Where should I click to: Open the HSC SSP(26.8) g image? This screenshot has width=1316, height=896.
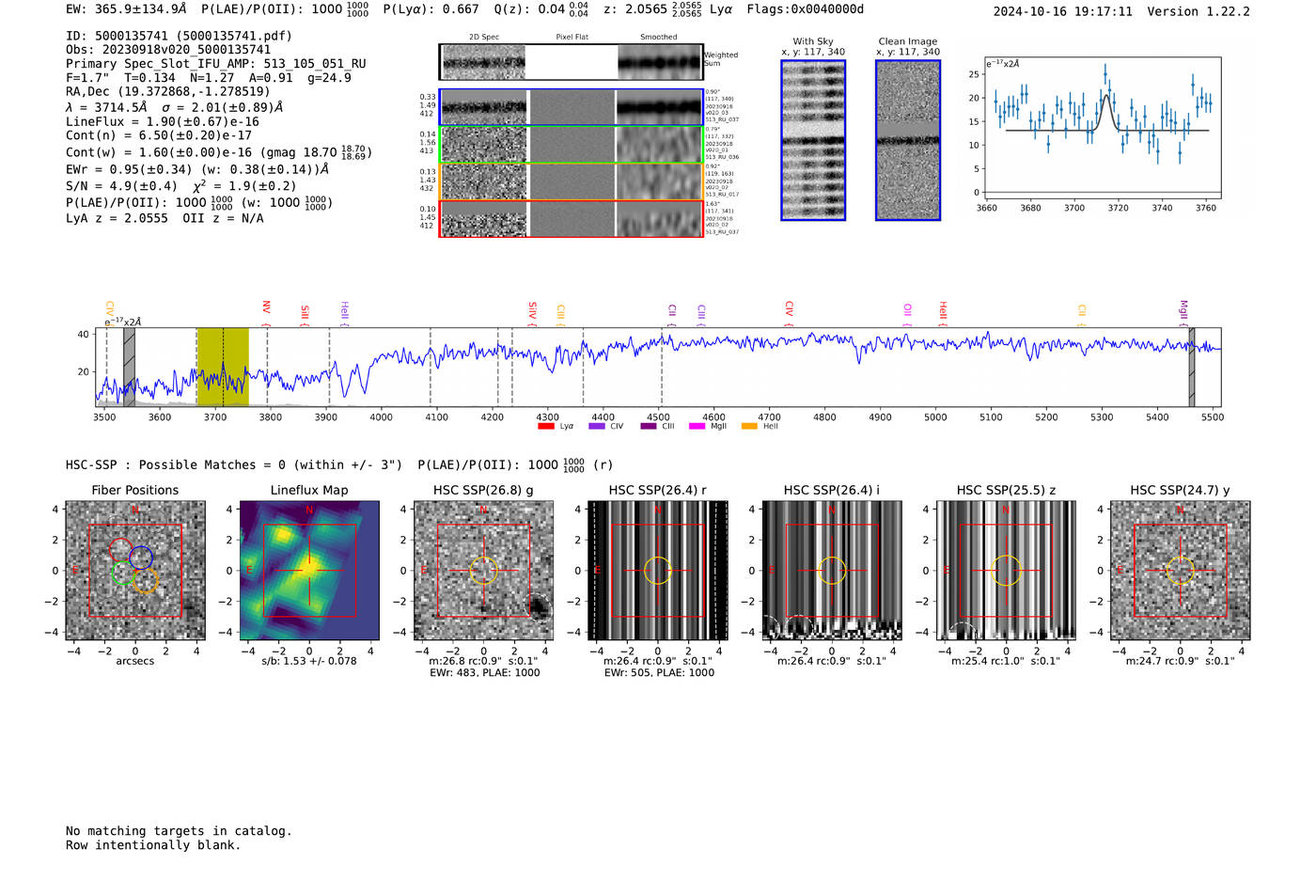(x=483, y=570)
